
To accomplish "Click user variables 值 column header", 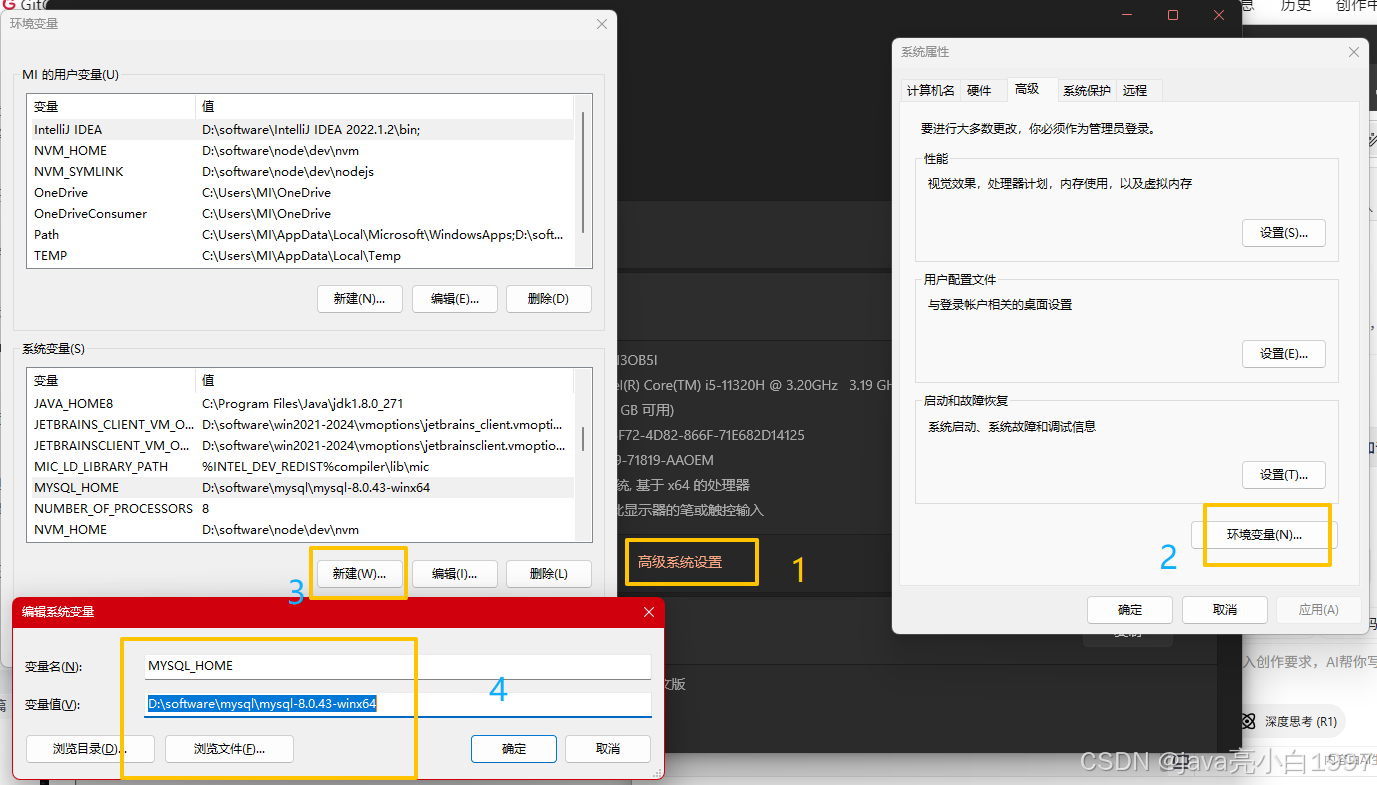I will 384,106.
